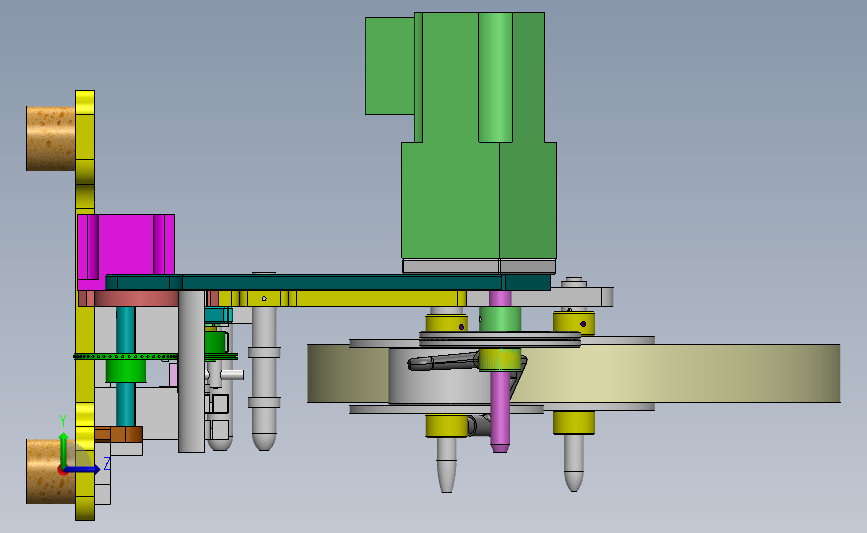Image resolution: width=867 pixels, height=533 pixels.
Task: Click the small white horizontal pin
Action: pyautogui.click(x=232, y=375)
